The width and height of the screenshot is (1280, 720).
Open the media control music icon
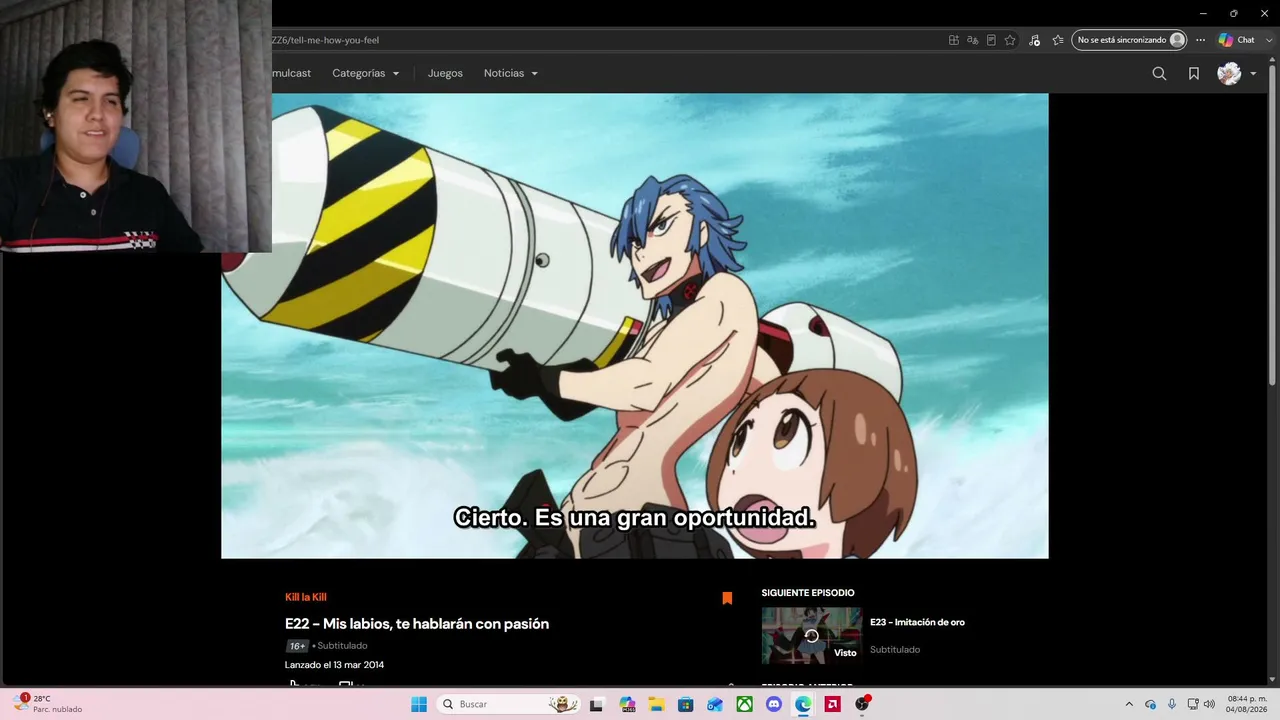(x=1034, y=40)
